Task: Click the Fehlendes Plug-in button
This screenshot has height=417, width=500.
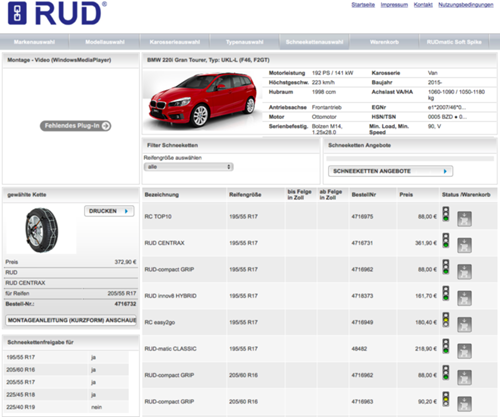Action: pyautogui.click(x=76, y=126)
